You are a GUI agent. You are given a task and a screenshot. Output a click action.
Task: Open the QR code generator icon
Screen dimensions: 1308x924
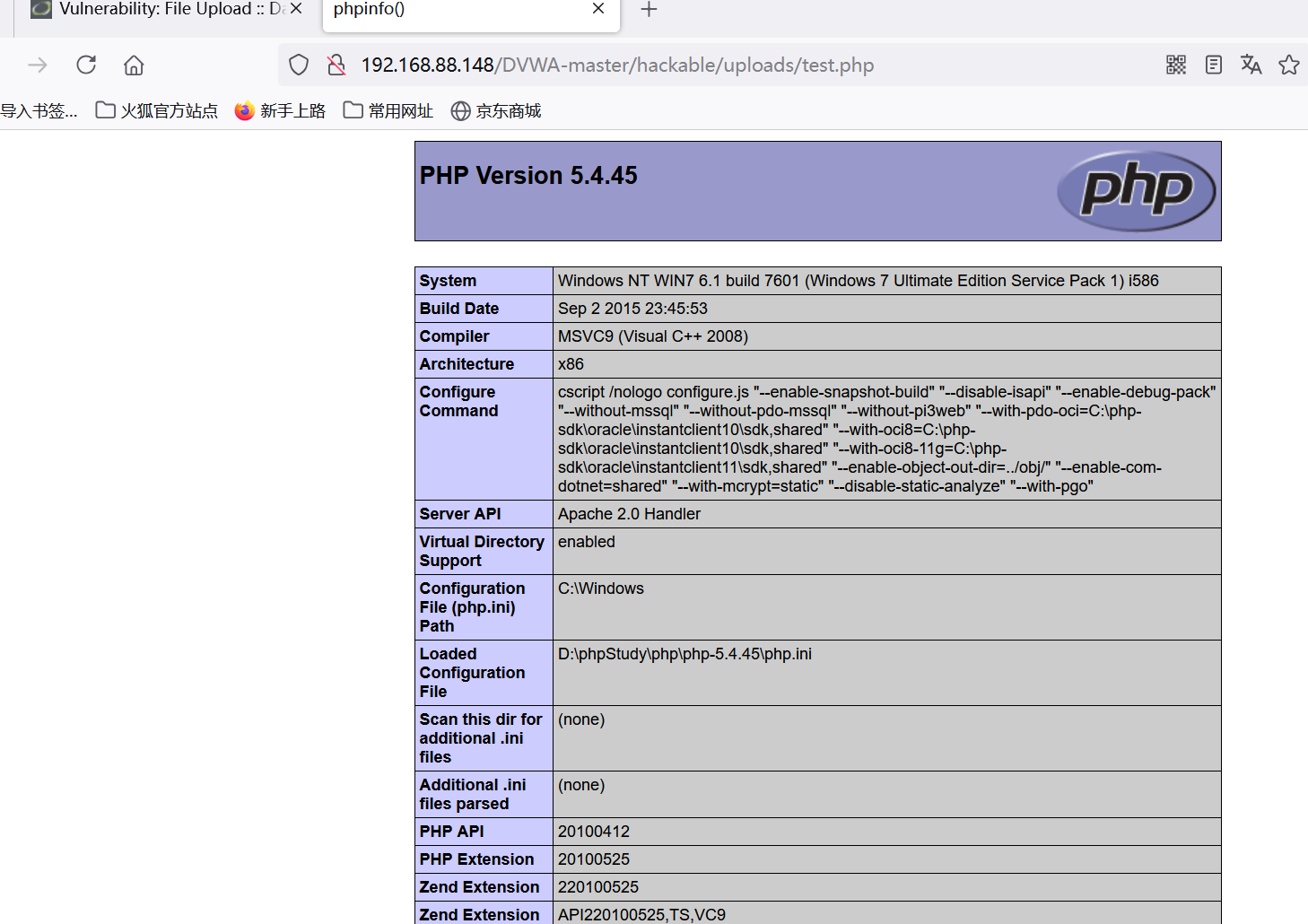click(1176, 65)
